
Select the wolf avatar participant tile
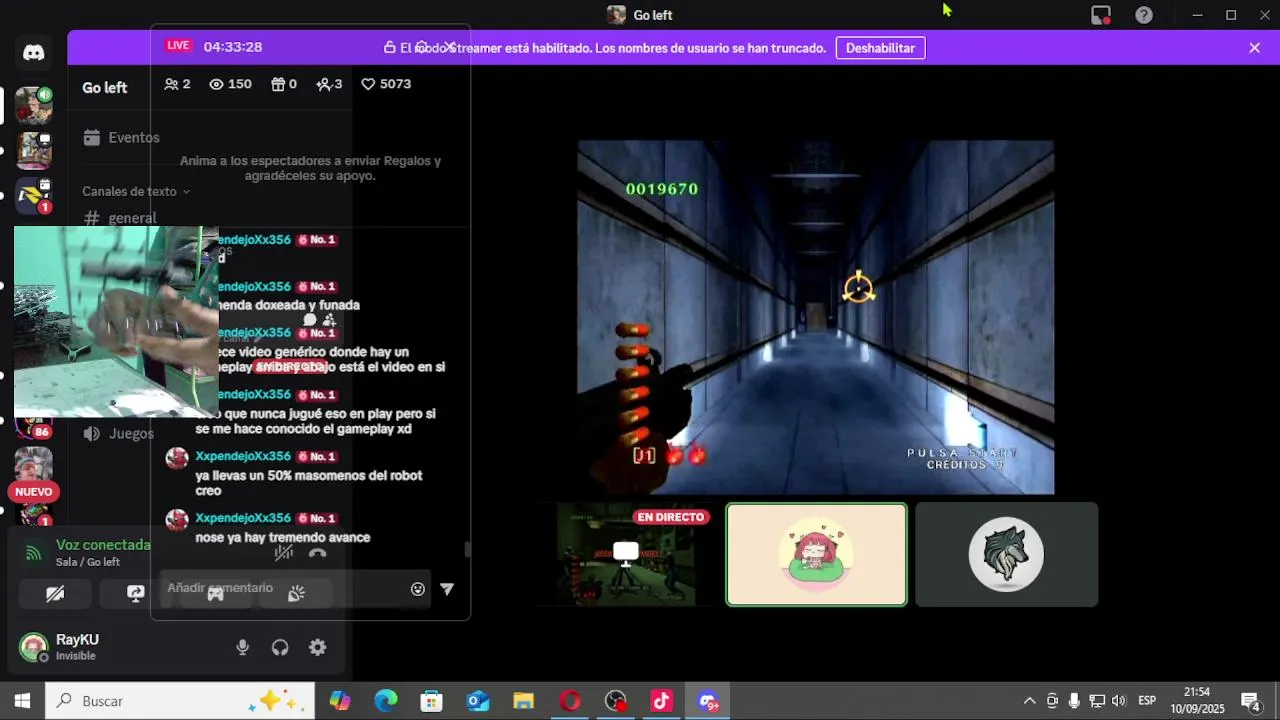(1006, 555)
